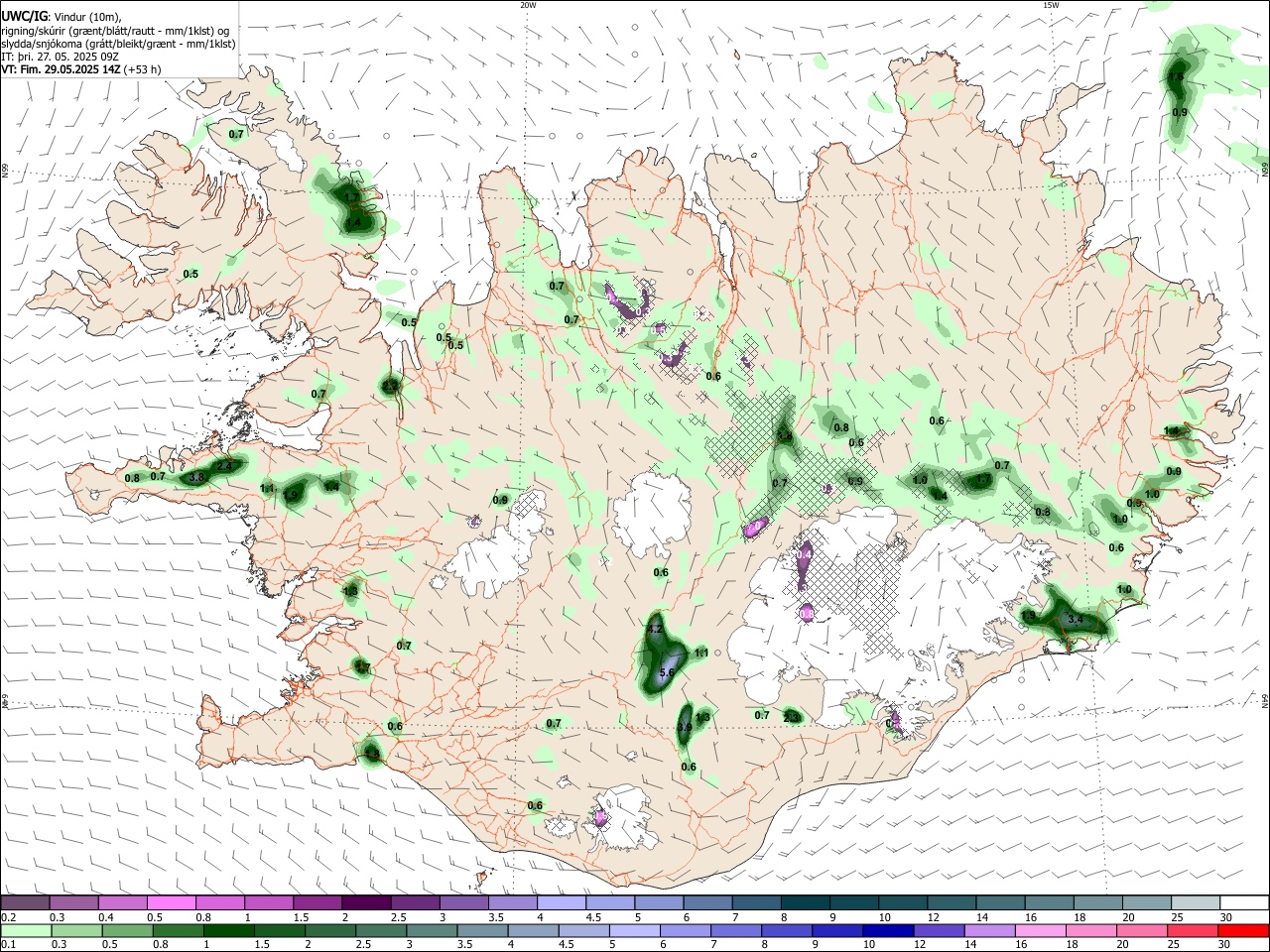The height and width of the screenshot is (952, 1270).
Task: Click the 3.8 precipitation value on the western peninsula
Action: click(196, 478)
